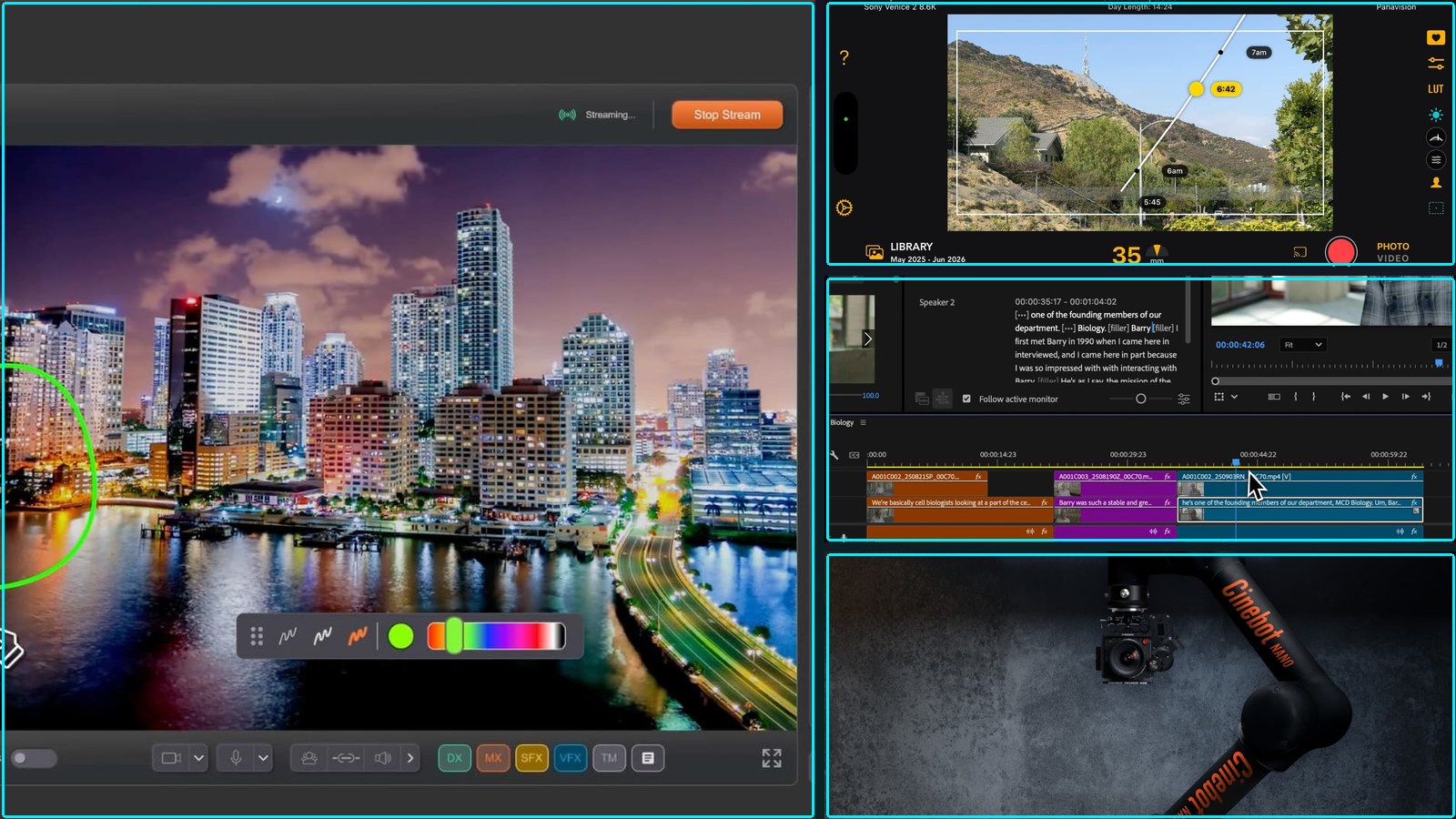Click the speaker volume icon

pos(383,758)
